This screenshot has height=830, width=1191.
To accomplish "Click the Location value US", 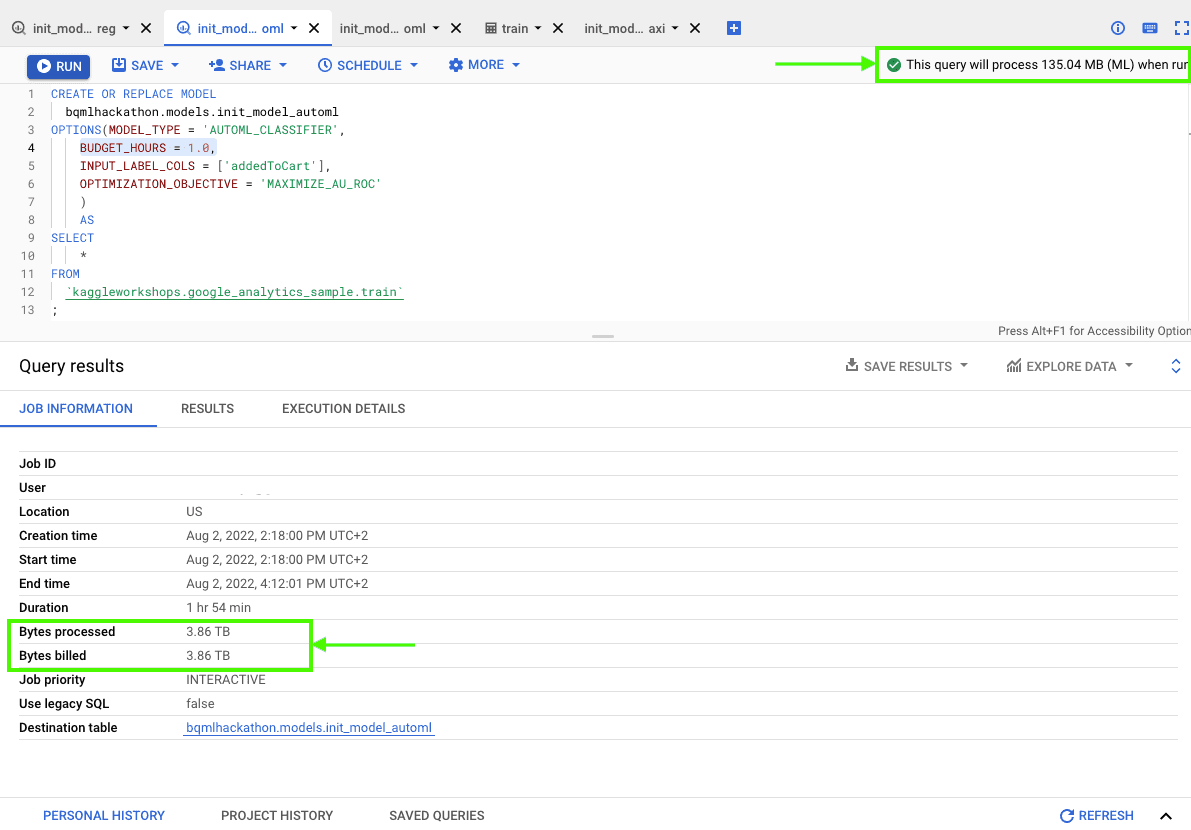I will point(194,512).
